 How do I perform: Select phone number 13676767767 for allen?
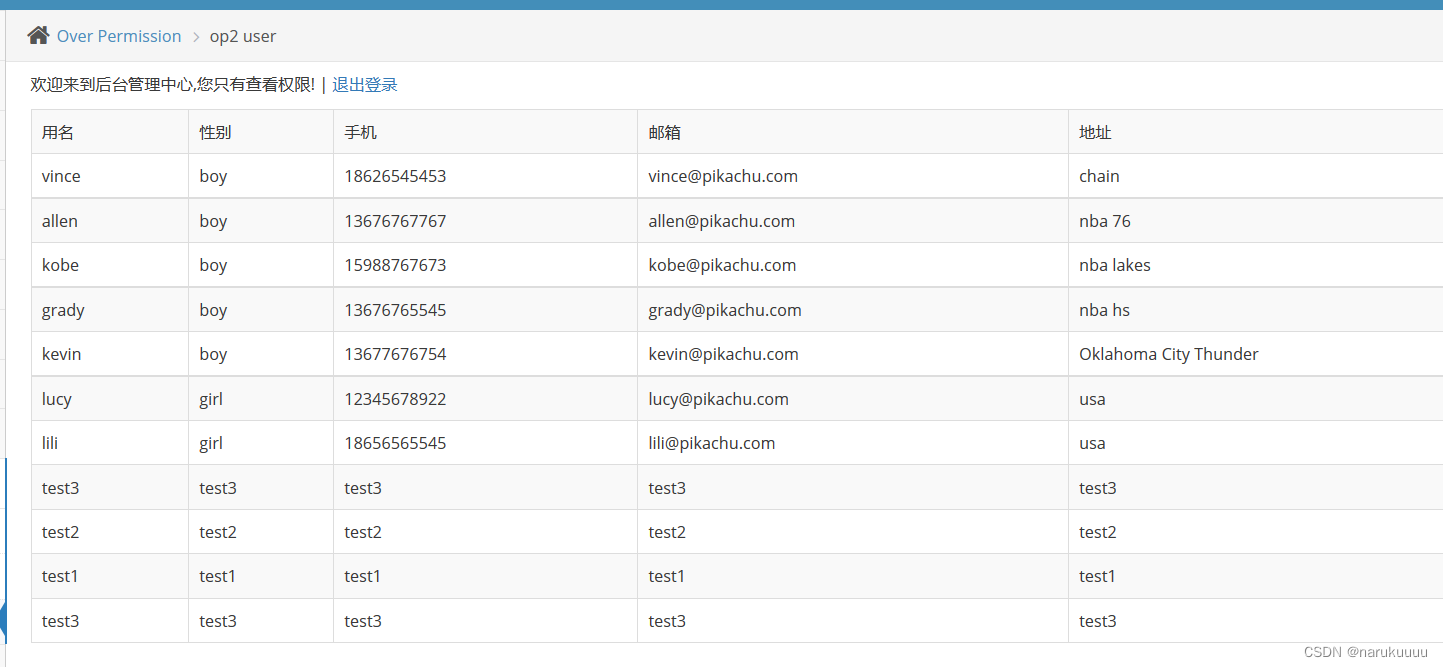[395, 221]
